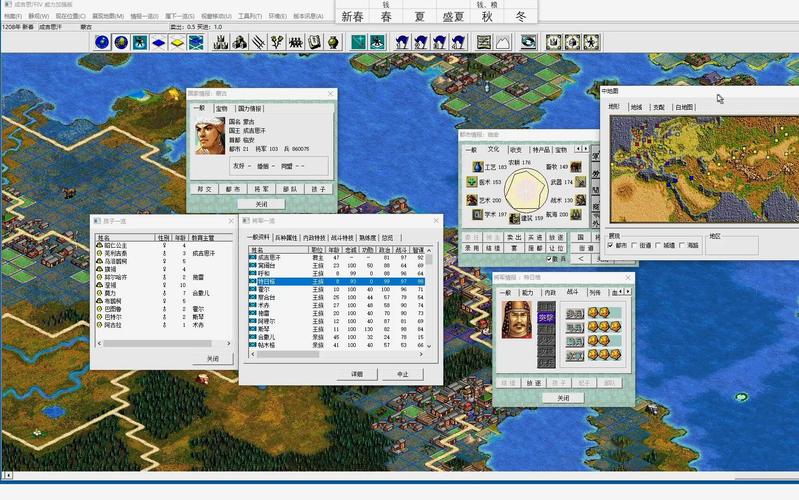Click the 畜牧 livestock icon
The image size is (799, 500).
click(x=576, y=167)
